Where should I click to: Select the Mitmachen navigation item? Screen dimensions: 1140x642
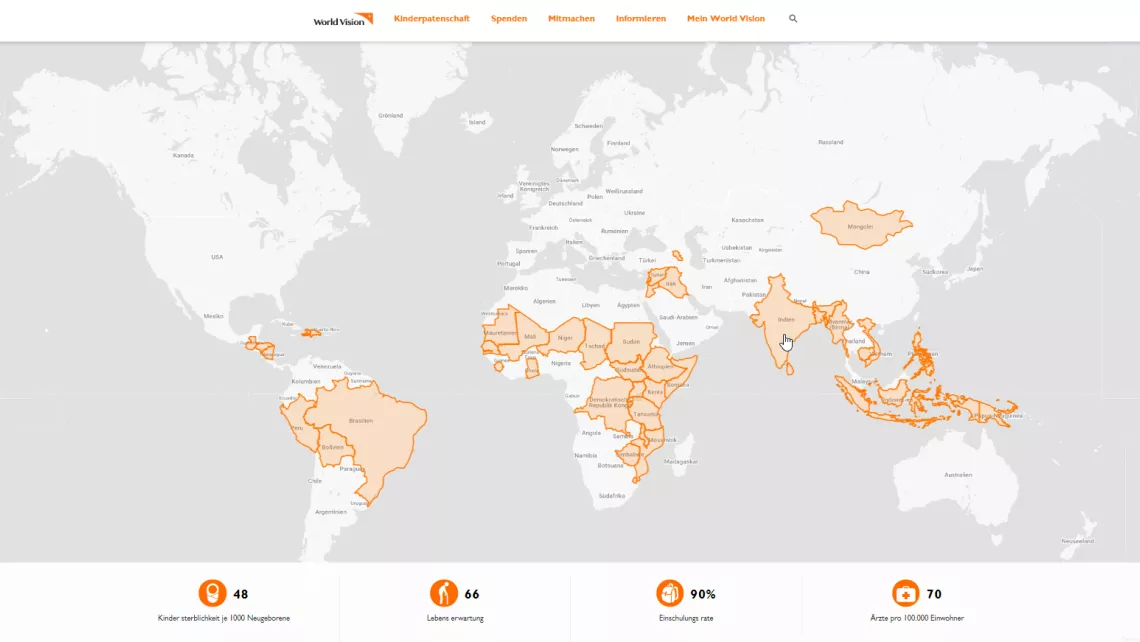571,19
